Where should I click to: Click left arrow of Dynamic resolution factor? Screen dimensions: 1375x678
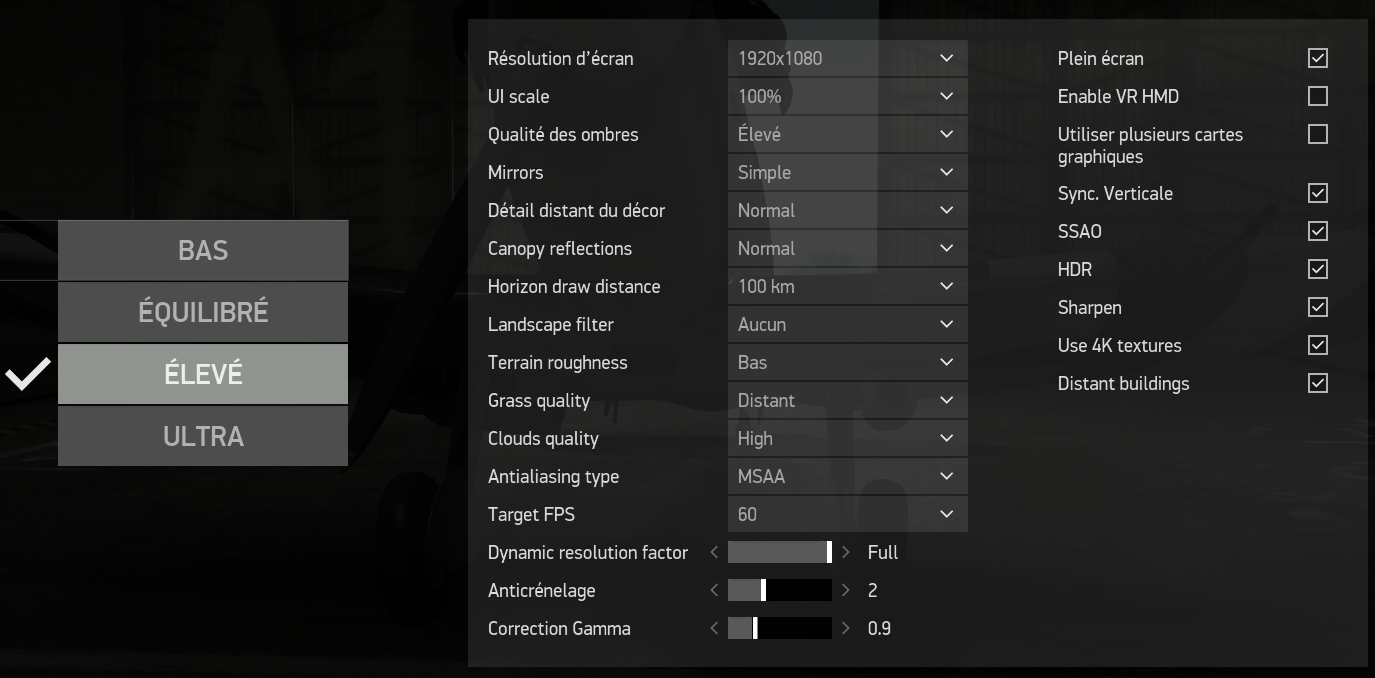click(x=714, y=552)
